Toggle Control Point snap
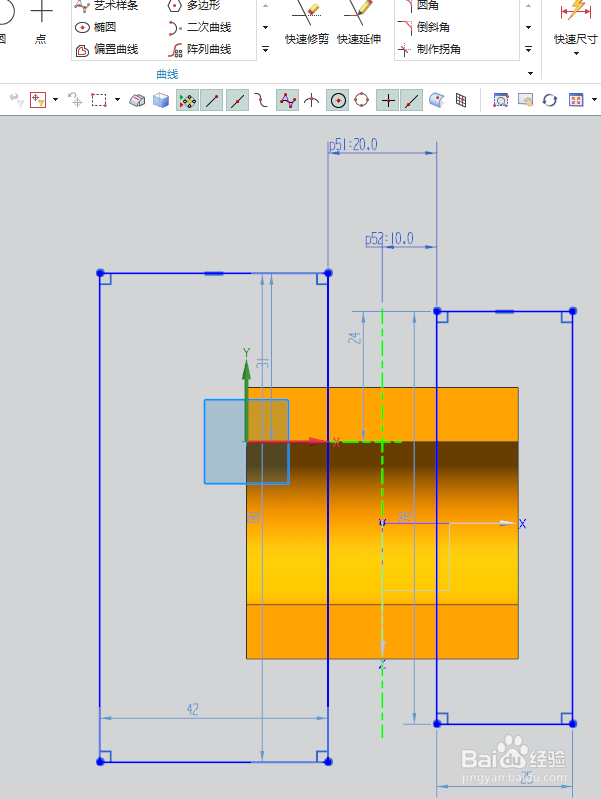Viewport: 601px width, 799px height. (262, 100)
